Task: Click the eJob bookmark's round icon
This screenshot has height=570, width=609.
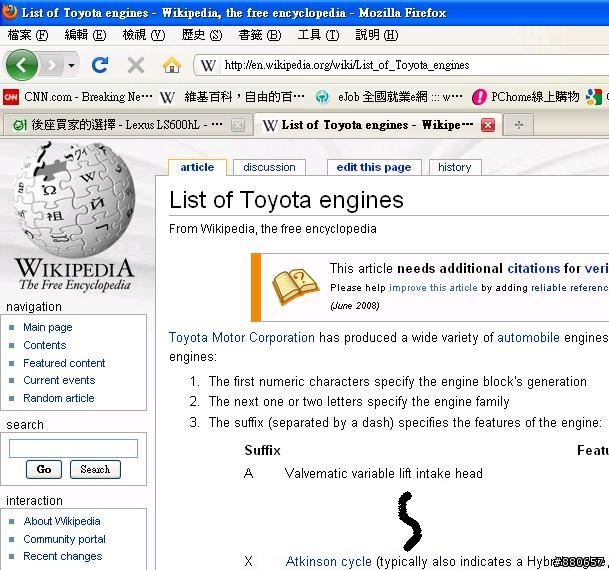Action: coord(322,97)
